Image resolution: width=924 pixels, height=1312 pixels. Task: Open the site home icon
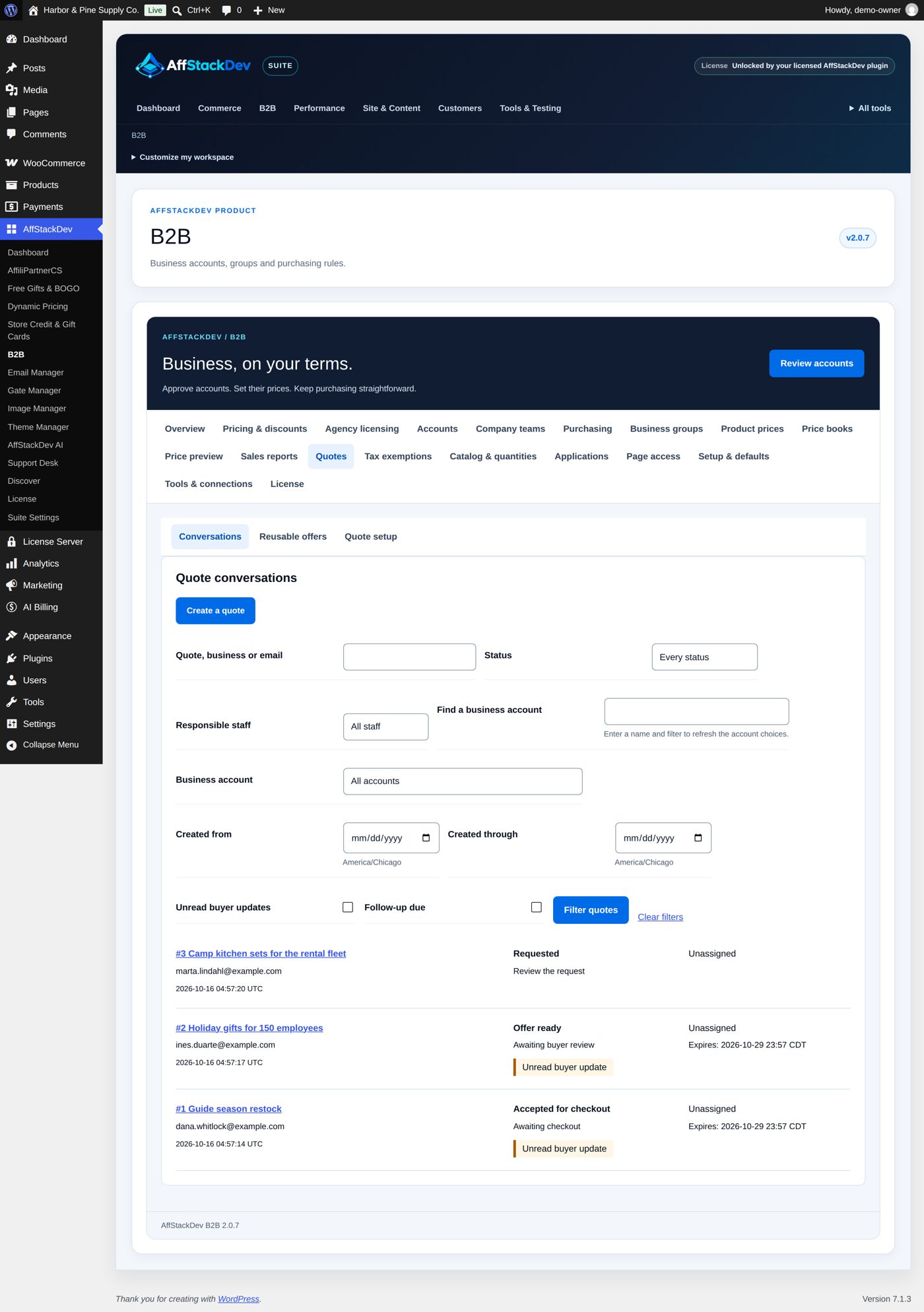pos(33,10)
